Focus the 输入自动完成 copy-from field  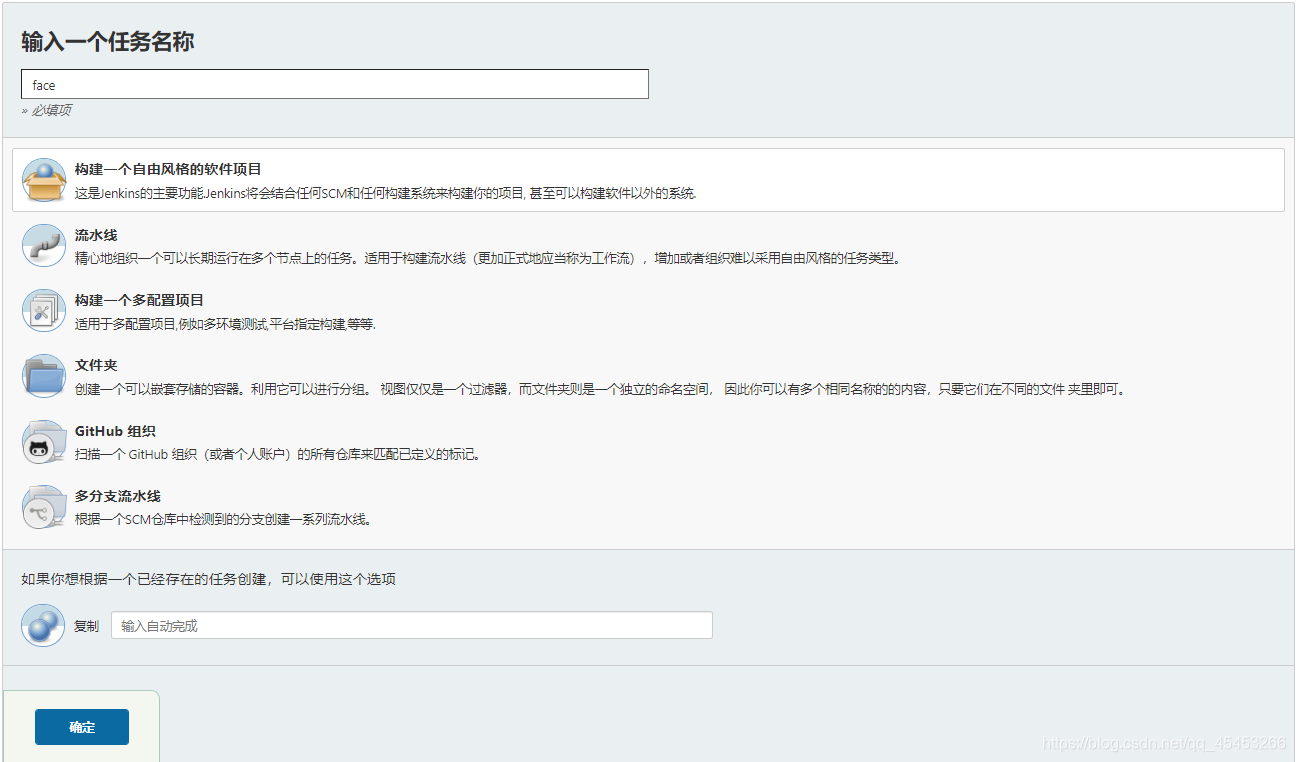(x=412, y=625)
